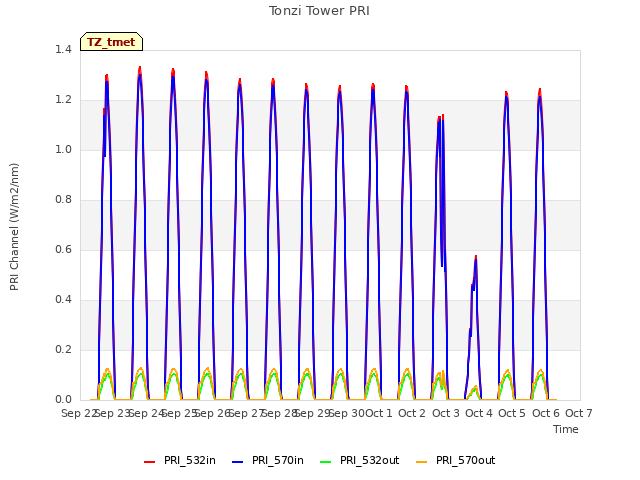Click the 0.6 y-axis tick label
Screen dimensions: 640x480
tap(63, 250)
